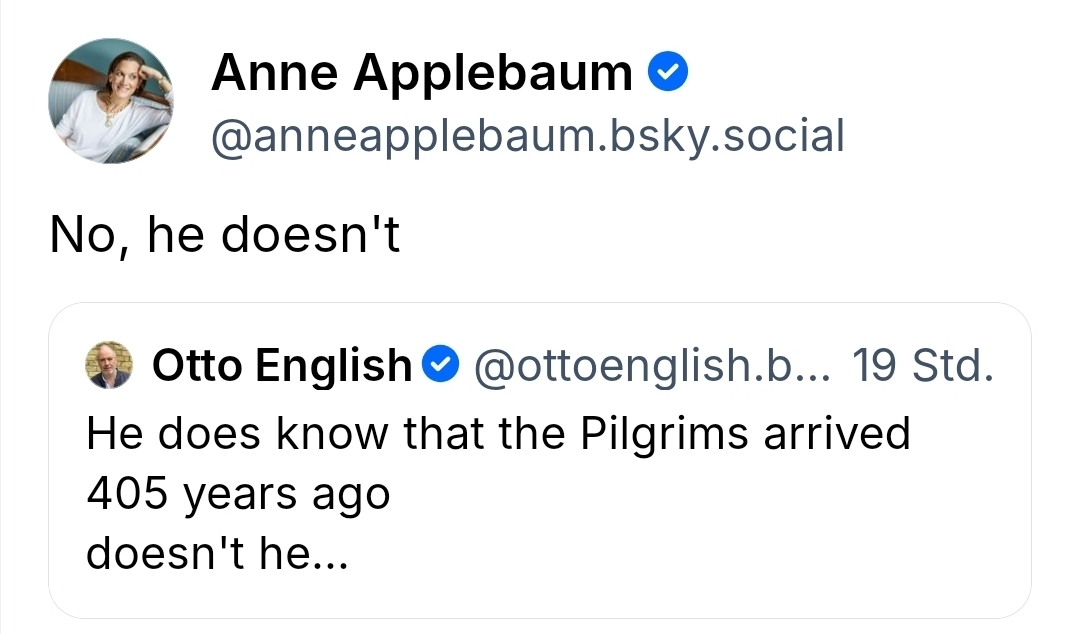1080x634 pixels.
Task: Click the "19 Std." timestamp
Action: pyautogui.click(x=922, y=366)
